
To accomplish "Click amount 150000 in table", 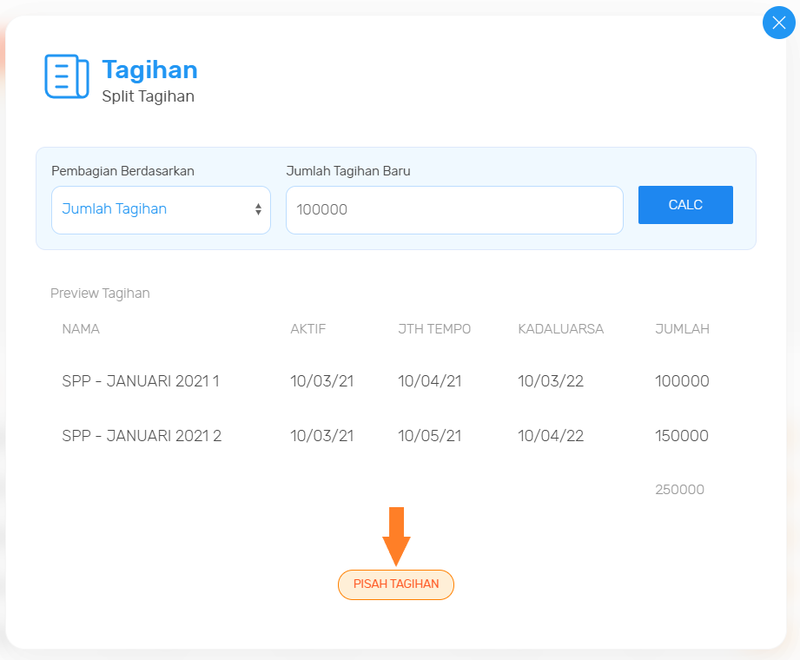I will tap(682, 436).
